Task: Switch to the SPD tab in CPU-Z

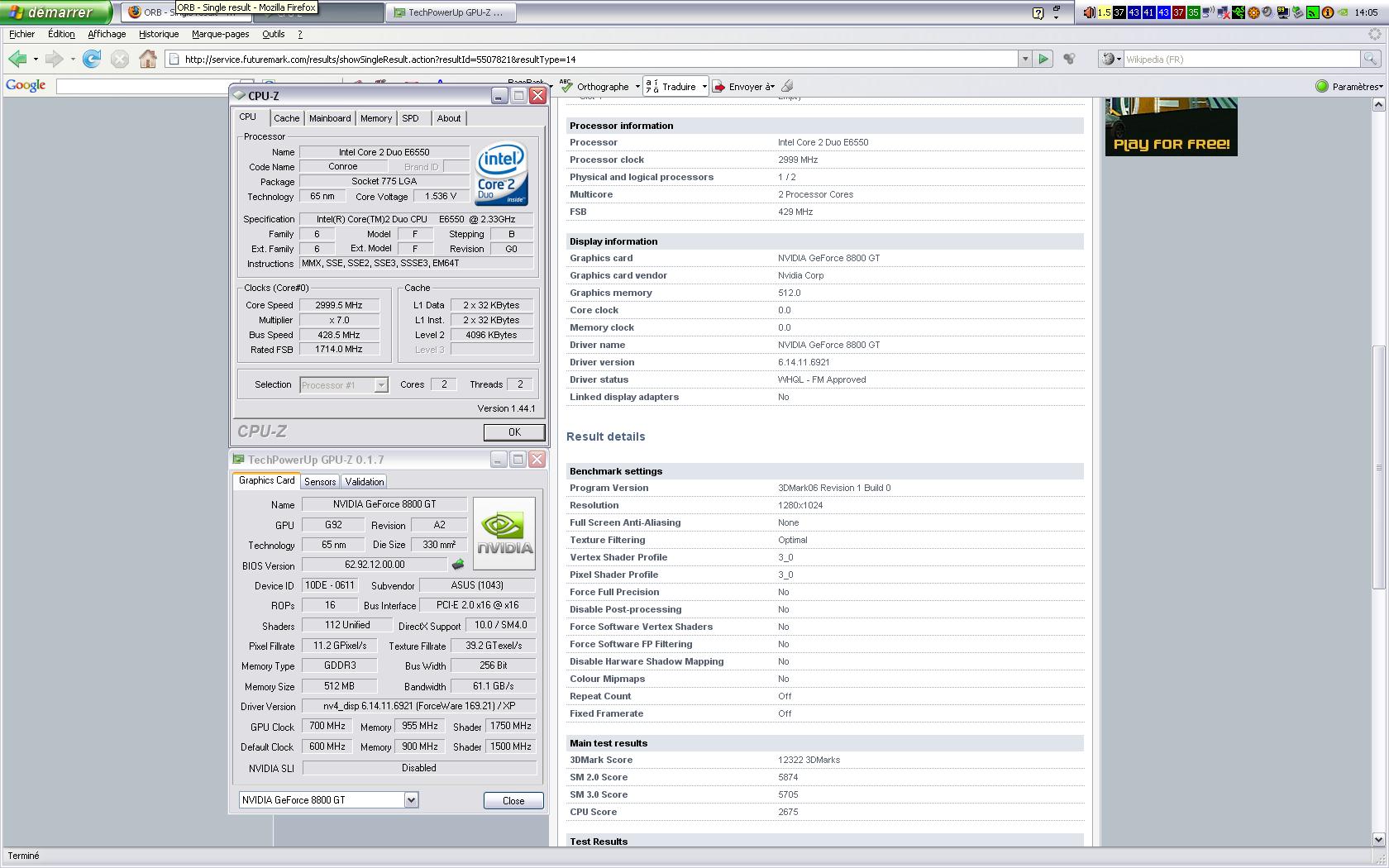Action: coord(411,118)
